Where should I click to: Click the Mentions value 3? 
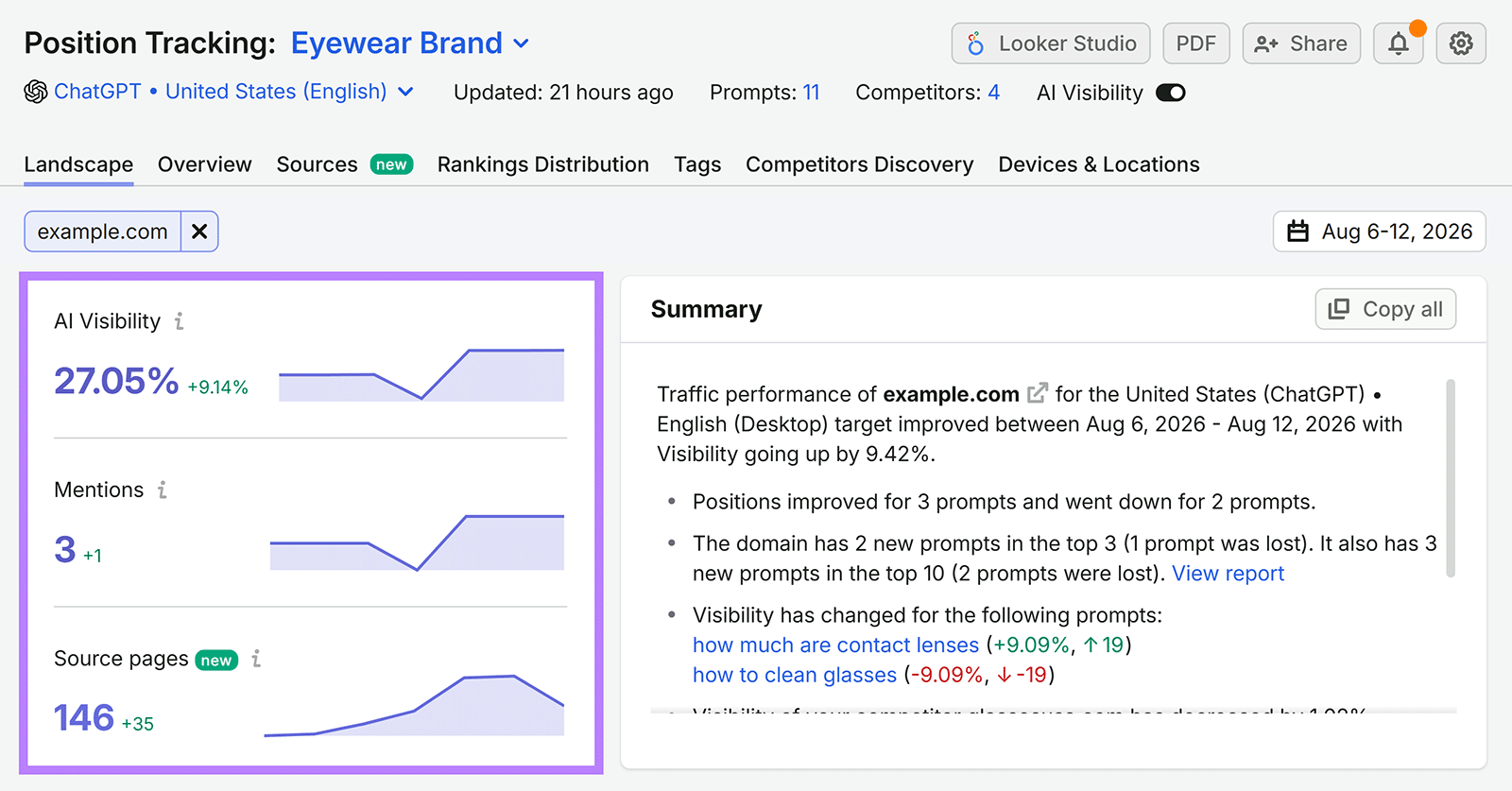[x=65, y=549]
